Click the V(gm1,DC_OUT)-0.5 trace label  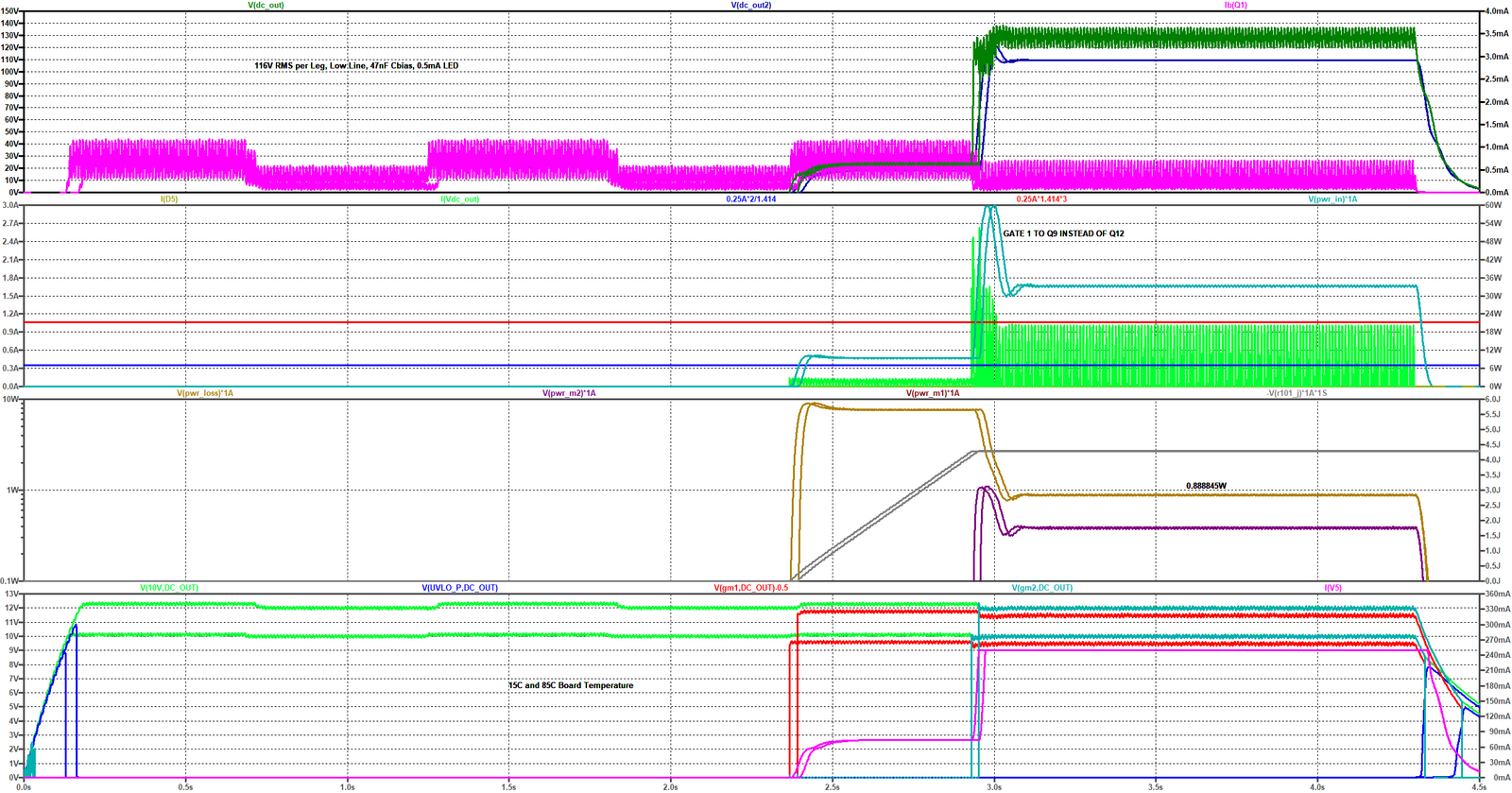tap(751, 588)
